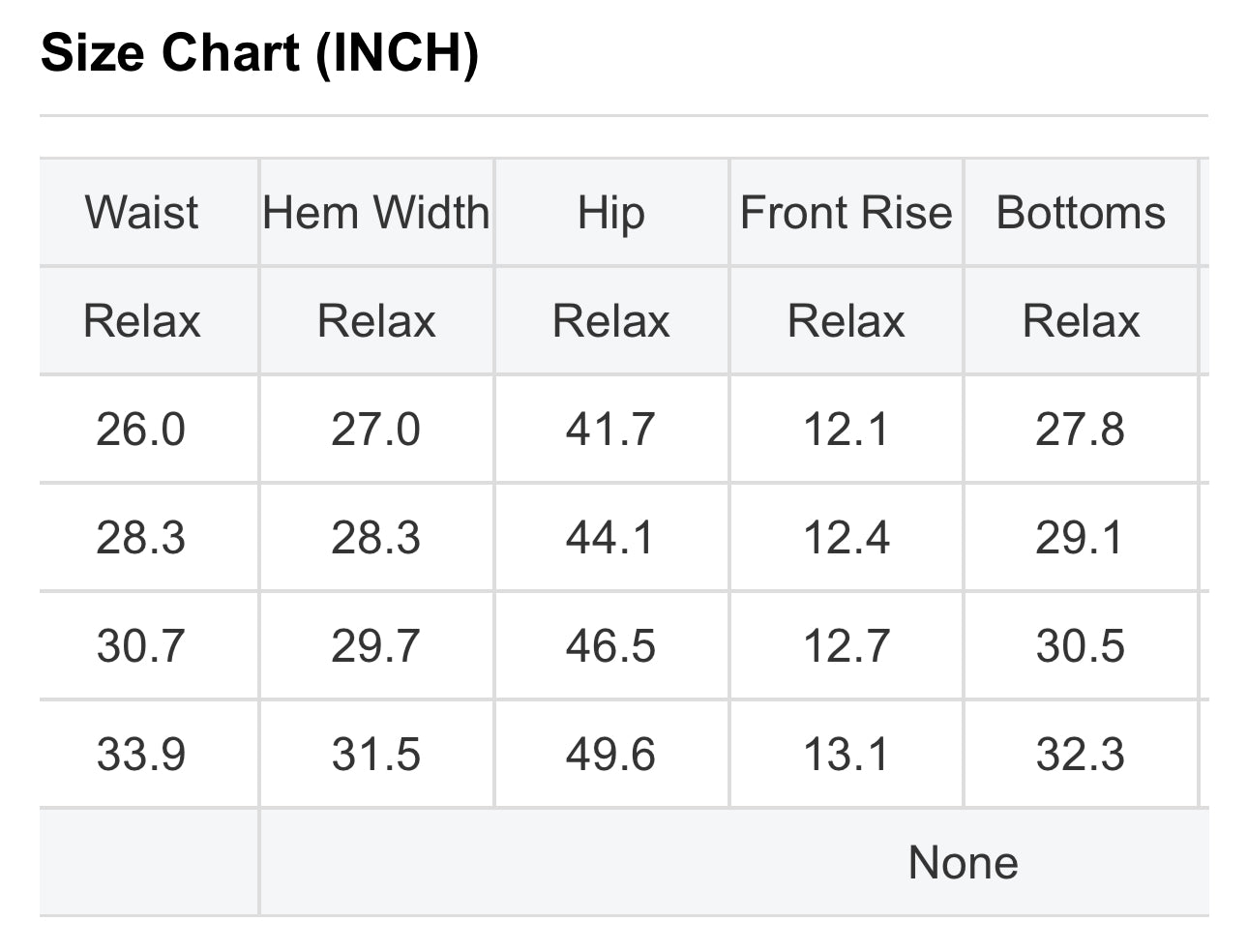Click the Size Chart (INCH) heading
Viewport: 1248px width, 952px height.
[259, 52]
